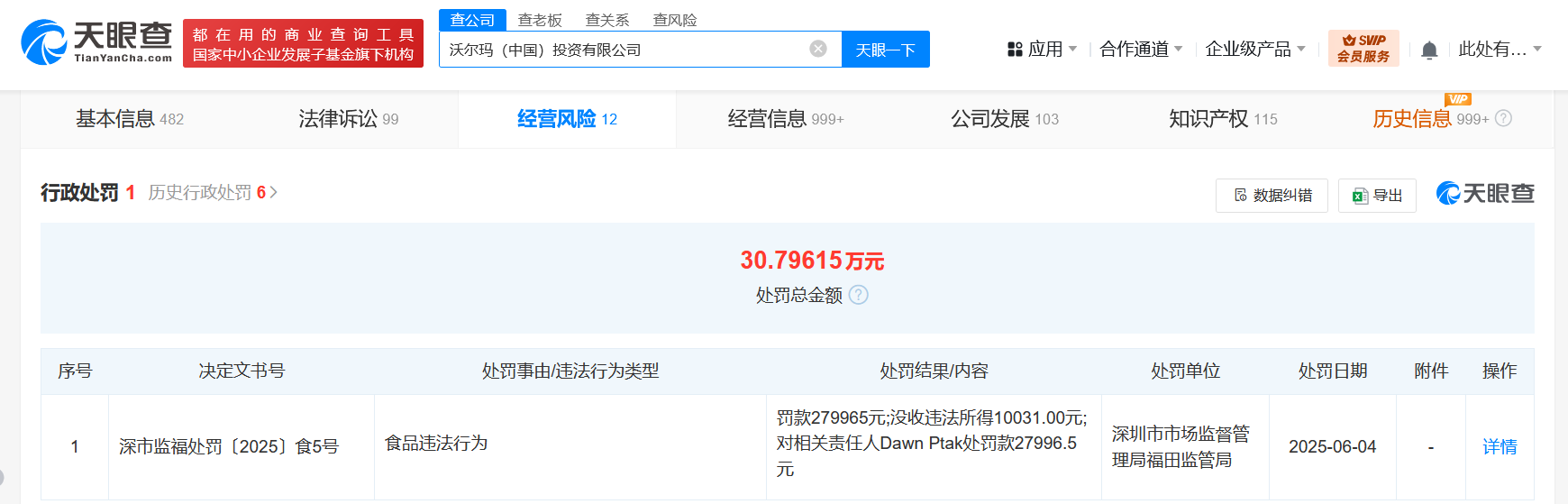The image size is (1568, 504).
Task: Open 历史行政处罚 6 link
Action: coord(213,192)
